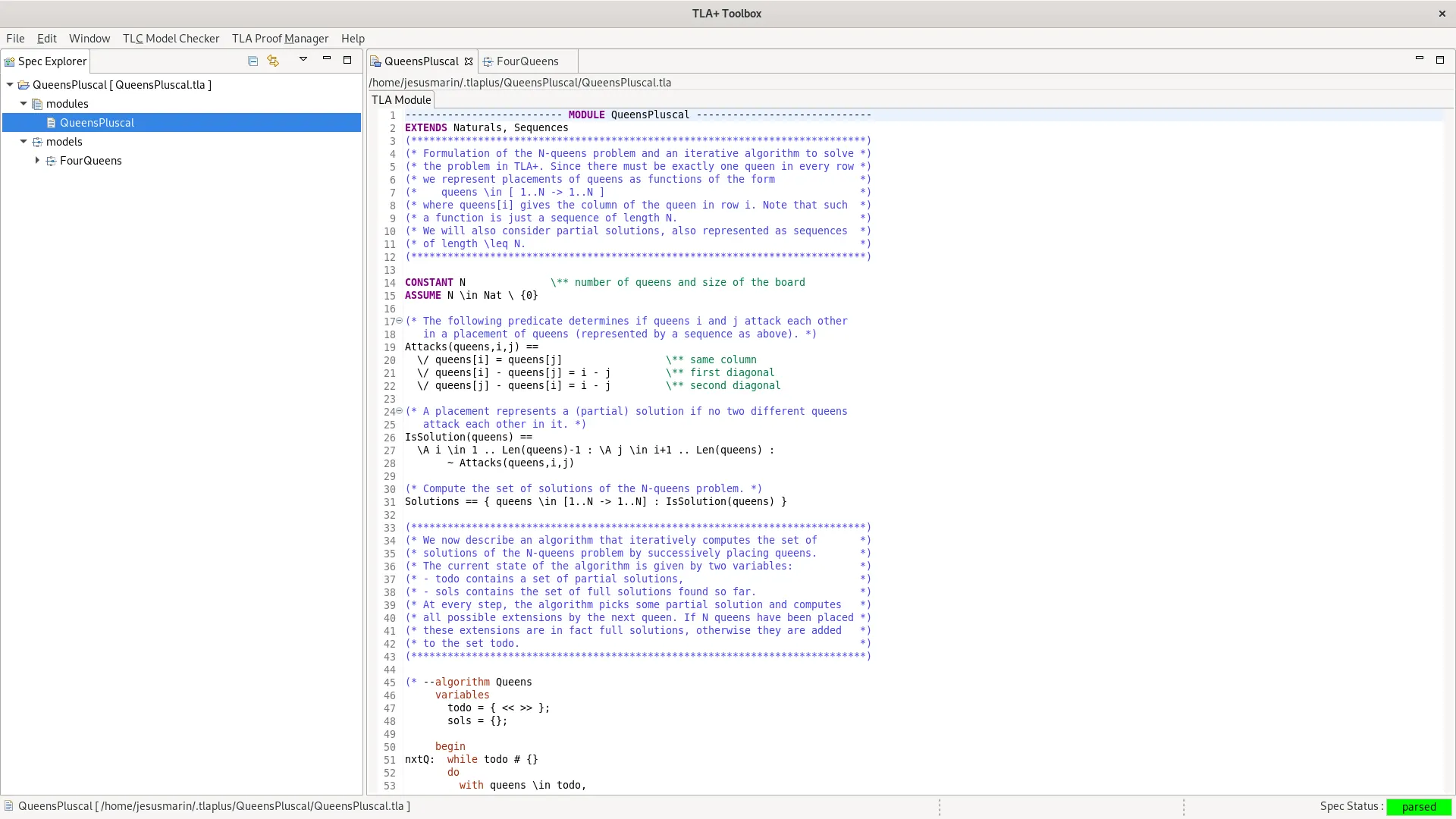The image size is (1456, 819).
Task: Click the file path in the status bar
Action: (214, 806)
